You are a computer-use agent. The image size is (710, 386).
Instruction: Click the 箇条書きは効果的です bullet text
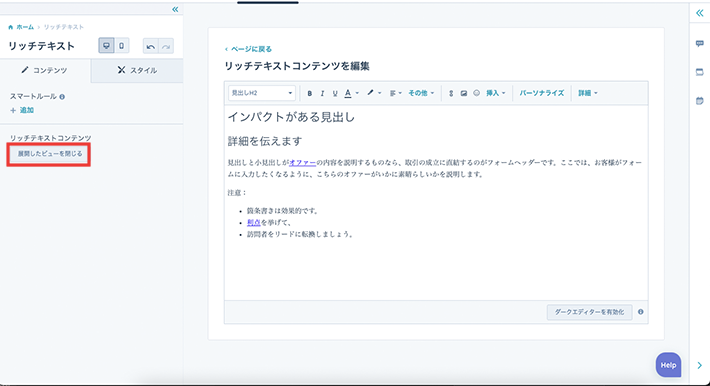point(283,211)
